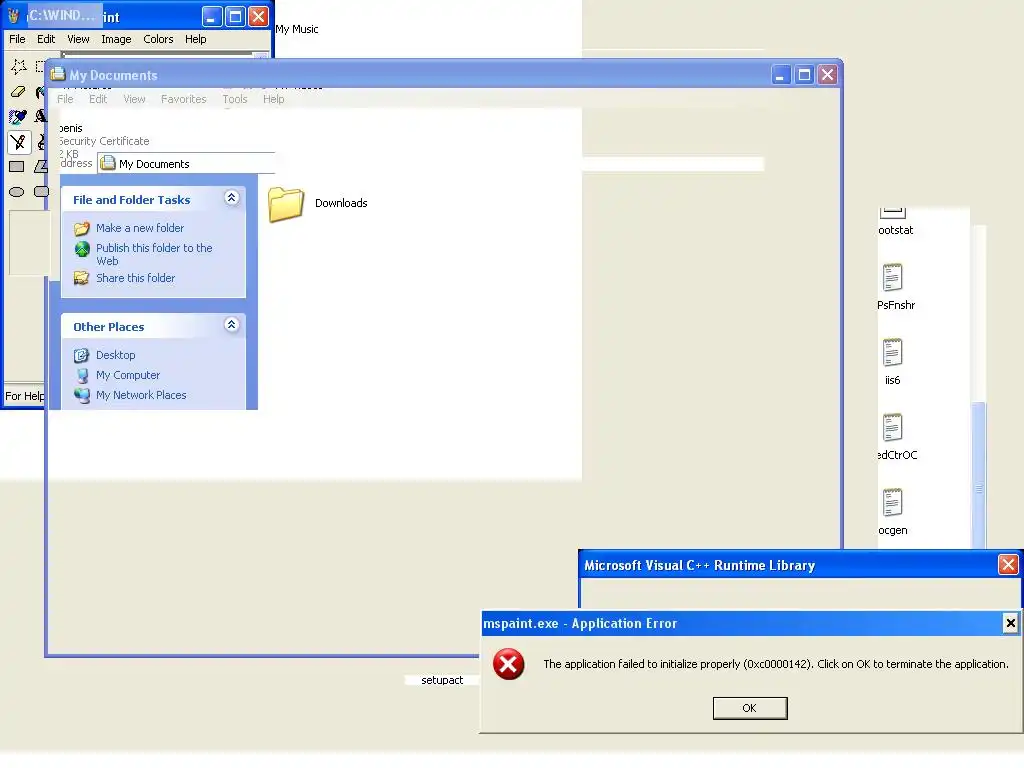This screenshot has width=1024, height=768.
Task: Open the Desktop link in Other Places
Action: pos(116,355)
